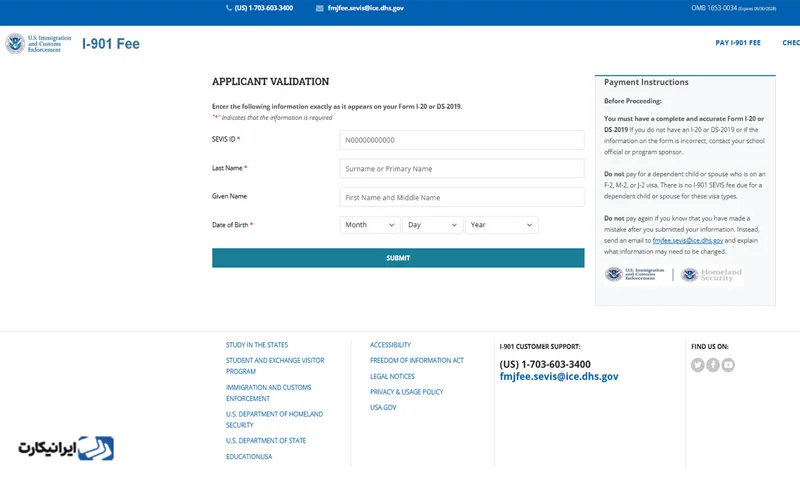Open the Study in the States footer link
The image size is (800, 477).
[257, 345]
